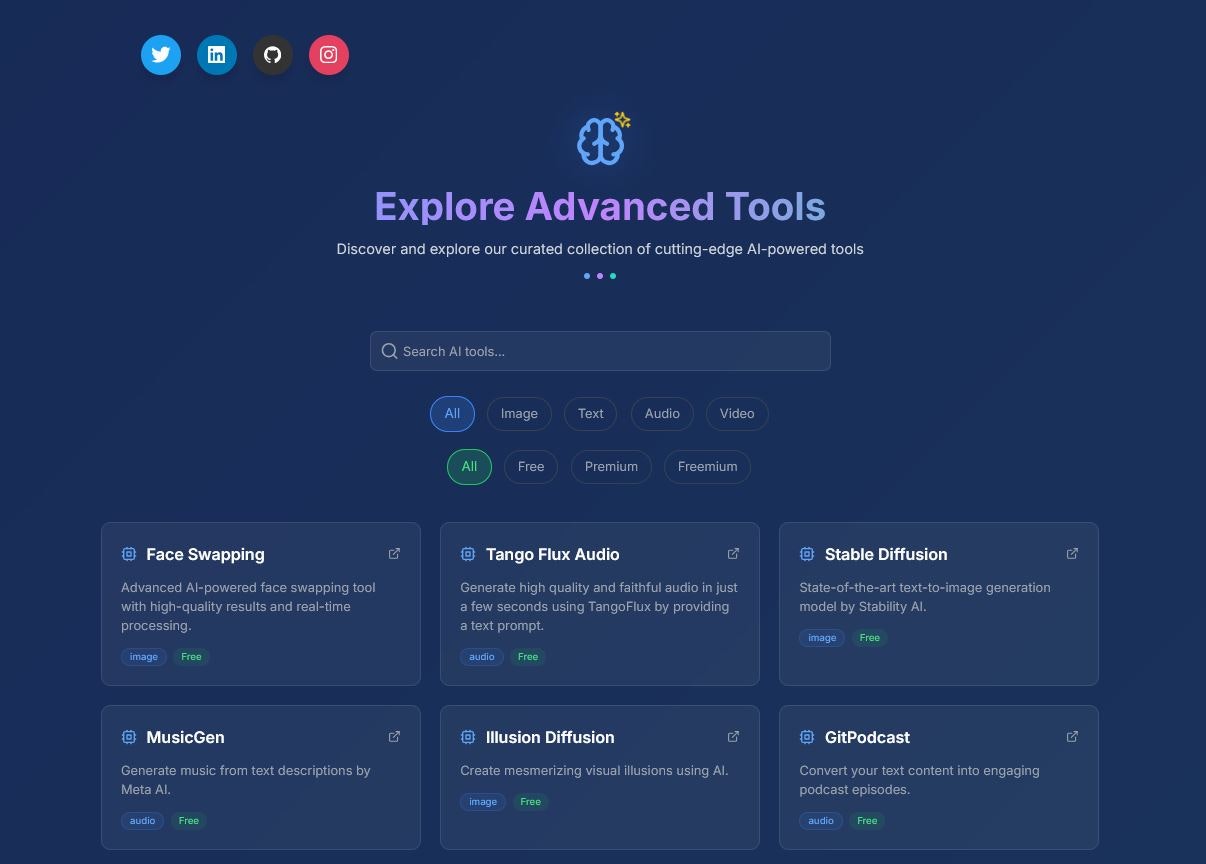Click the GitHub icon
Image resolution: width=1206 pixels, height=864 pixels.
273,55
